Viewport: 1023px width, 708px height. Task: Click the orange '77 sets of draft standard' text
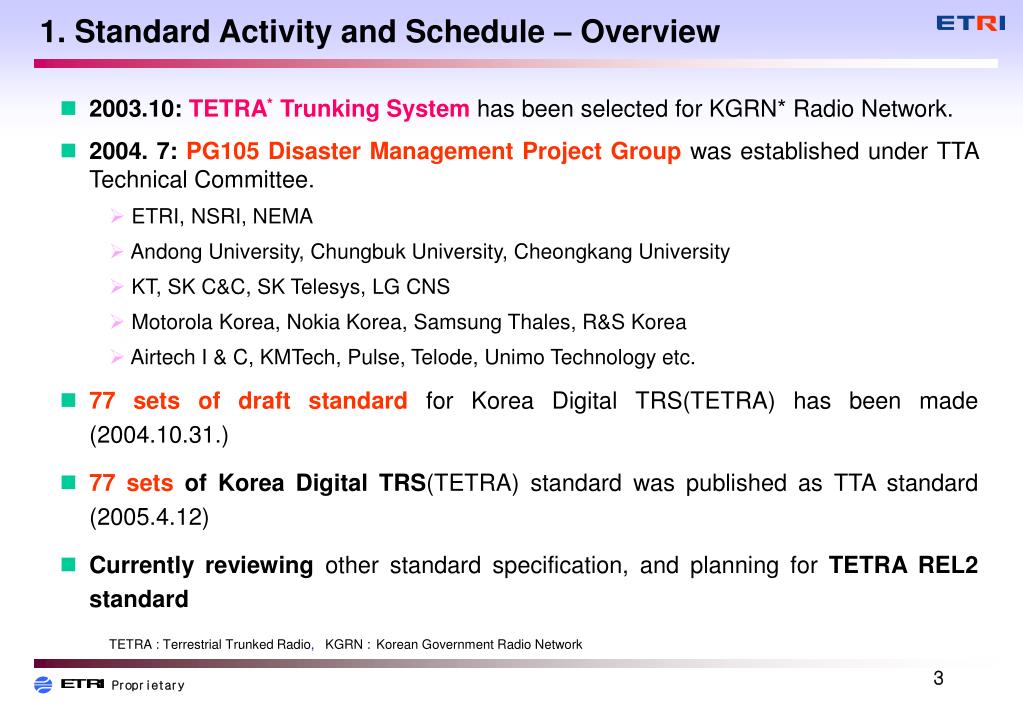click(249, 401)
